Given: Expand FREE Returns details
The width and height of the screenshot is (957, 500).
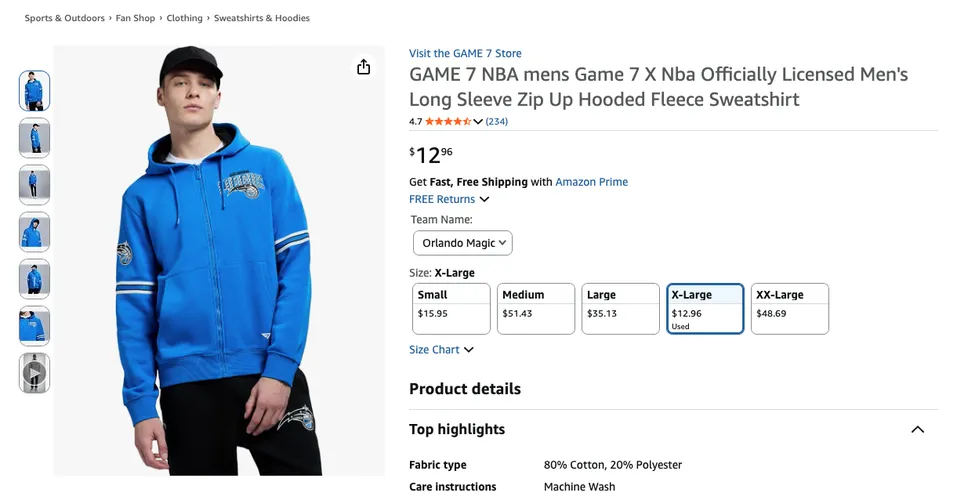Looking at the screenshot, I should 449,199.
